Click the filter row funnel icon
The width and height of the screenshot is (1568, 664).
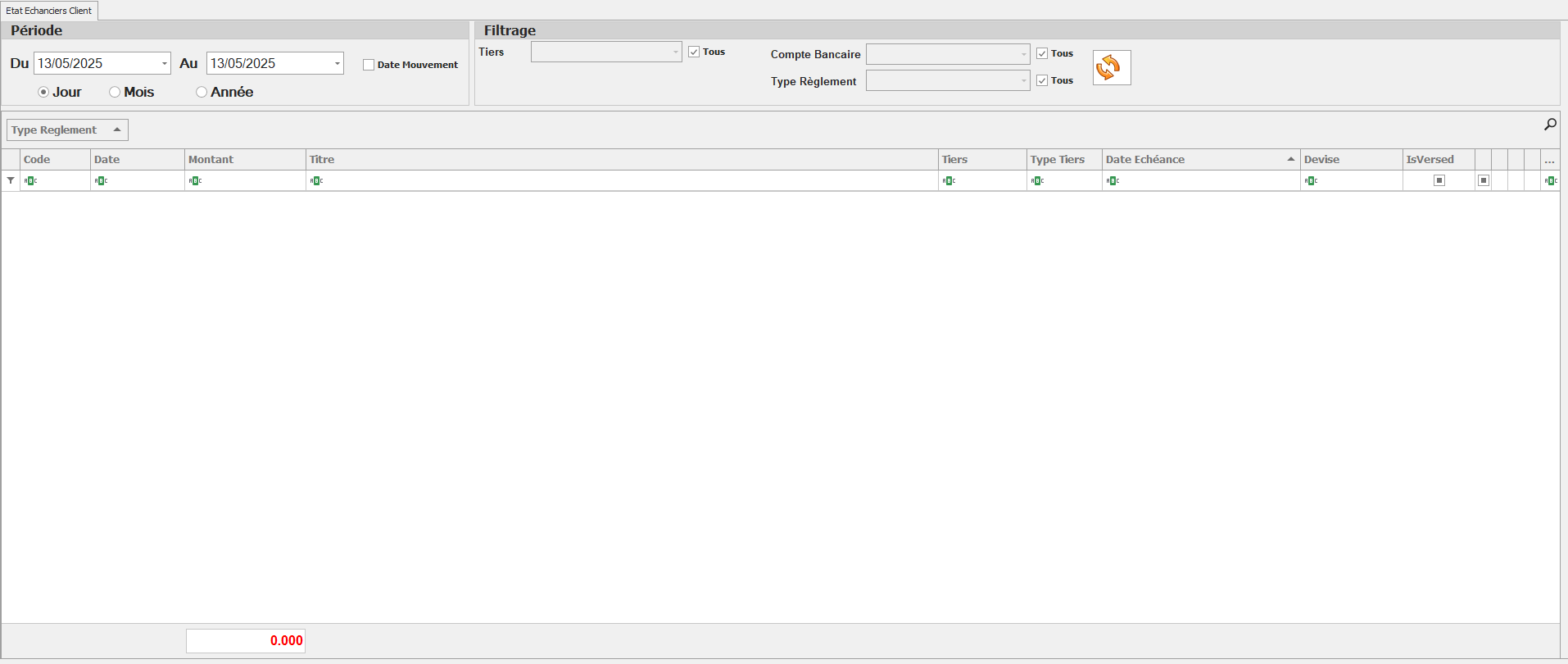(x=11, y=180)
